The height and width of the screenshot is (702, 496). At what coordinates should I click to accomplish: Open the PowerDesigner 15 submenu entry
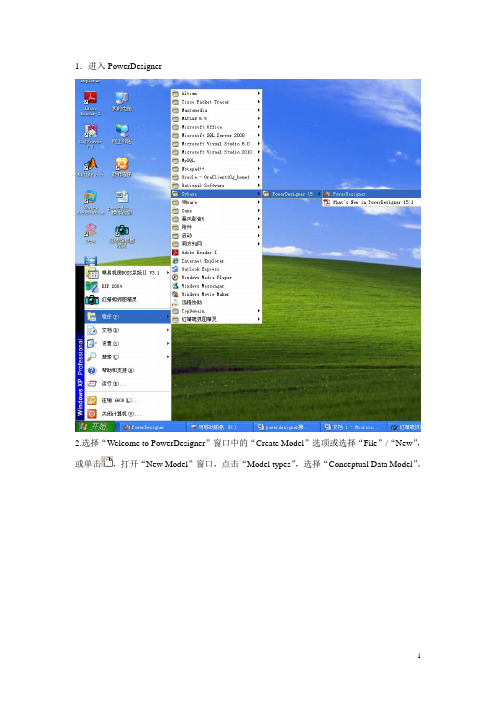pyautogui.click(x=292, y=194)
